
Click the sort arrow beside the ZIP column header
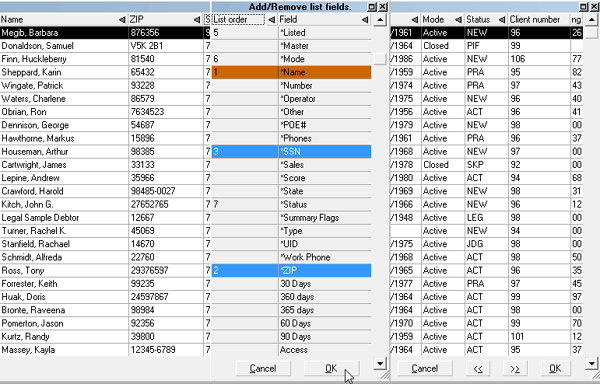click(197, 20)
